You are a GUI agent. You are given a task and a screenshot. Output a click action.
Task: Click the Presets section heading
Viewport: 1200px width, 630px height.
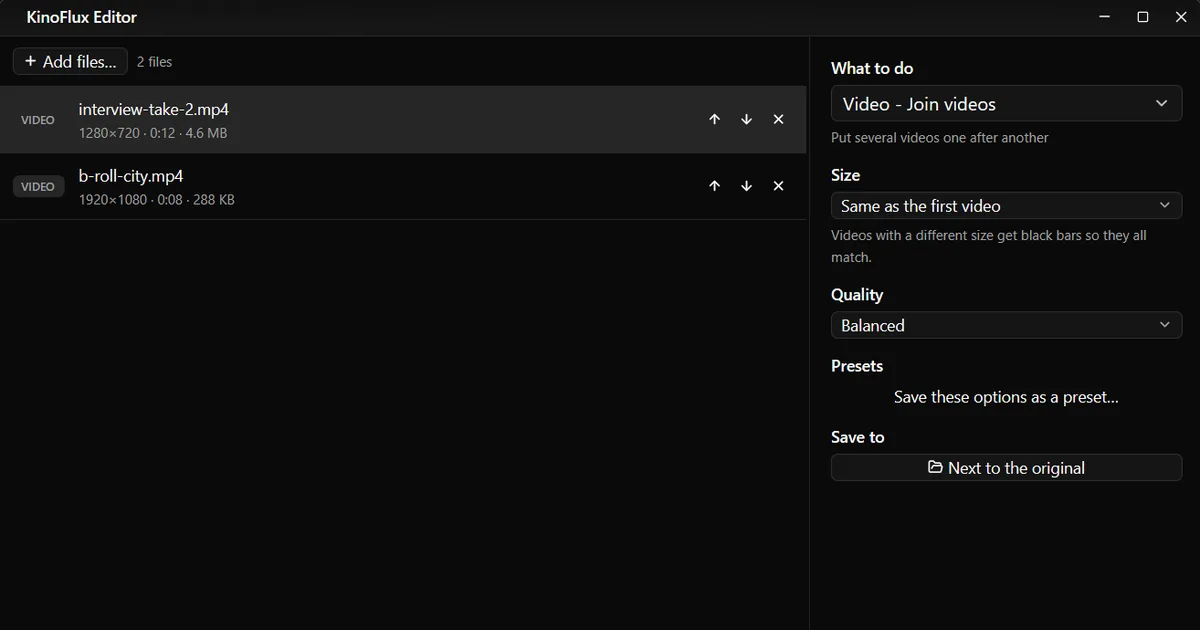(857, 366)
